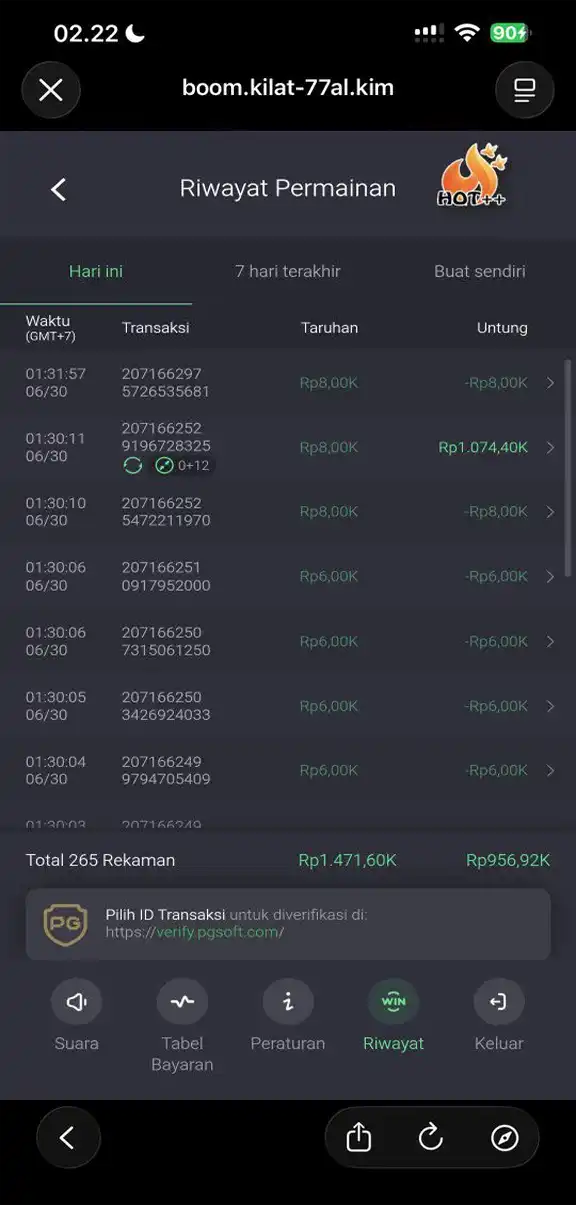
Task: Tap the browser back button at bottom
Action: 68,1138
